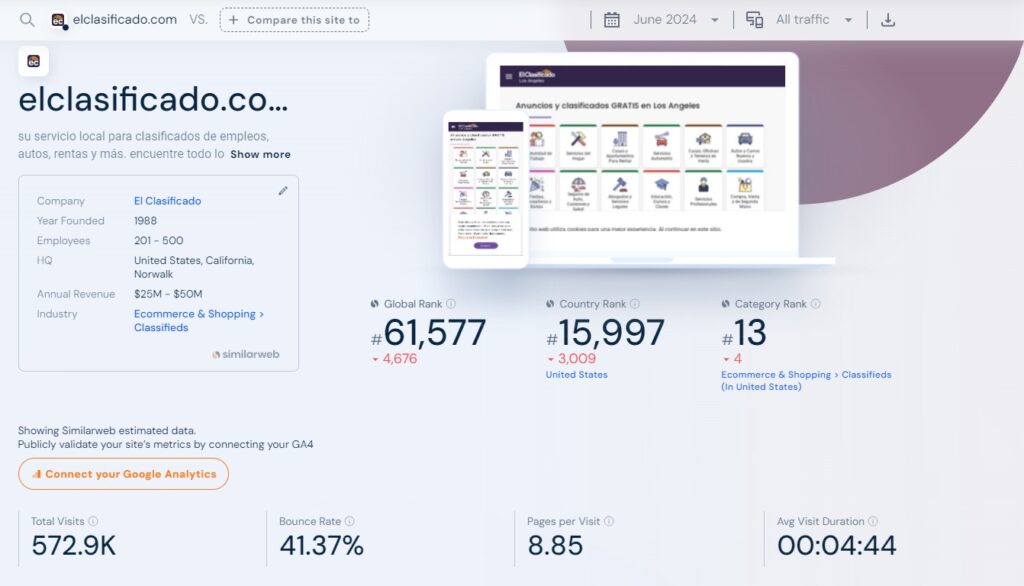The height and width of the screenshot is (586, 1024).
Task: Click the elclasificado.com favicon in top bar
Action: 59,20
